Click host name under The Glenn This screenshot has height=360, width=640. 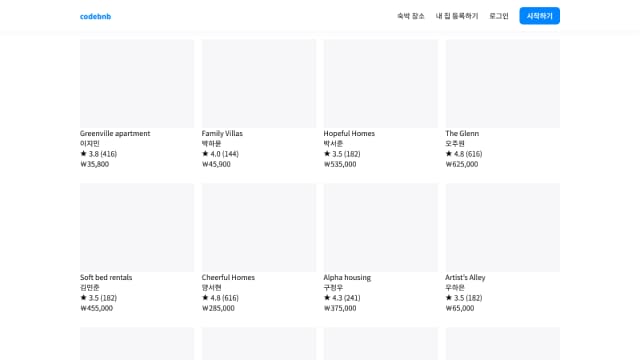(x=455, y=144)
